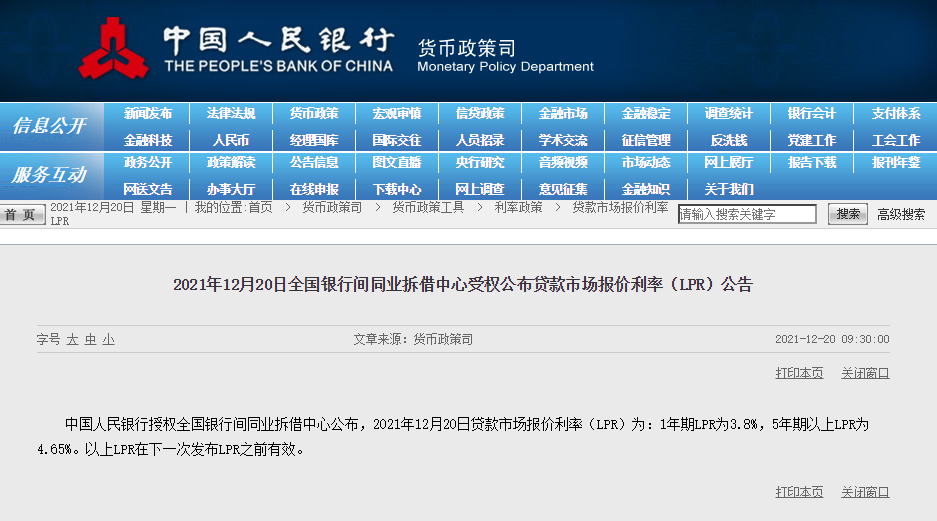This screenshot has height=521, width=937.
Task: Open 利率政策 breadcrumb link
Action: [518, 207]
